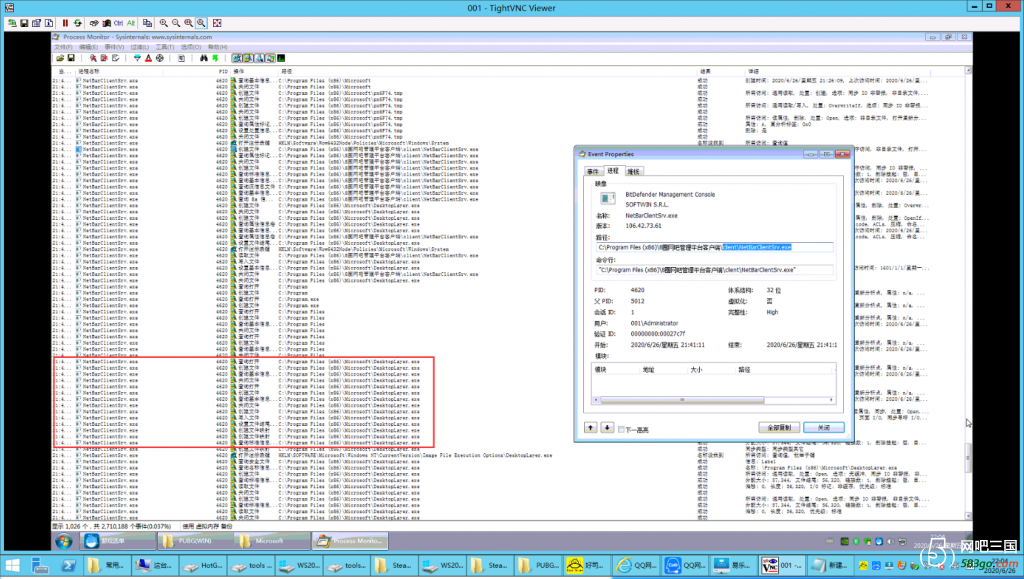Click inside the 路径 path field
This screenshot has width=1024, height=579.
pyautogui.click(x=714, y=247)
